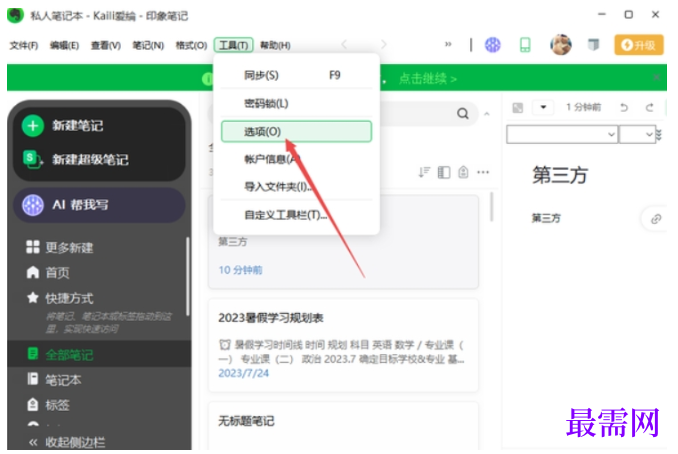678x454 pixels.
Task: Go to 首页 in sidebar
Action: tap(48, 272)
